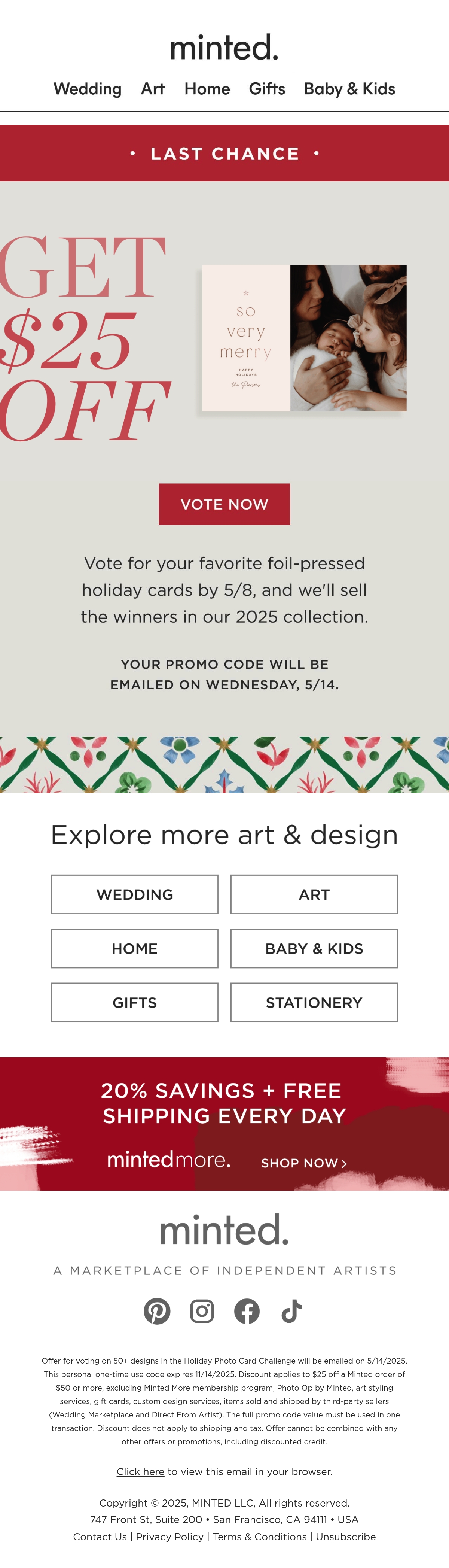Choose the BABY & KIDS outlined button

point(314,948)
